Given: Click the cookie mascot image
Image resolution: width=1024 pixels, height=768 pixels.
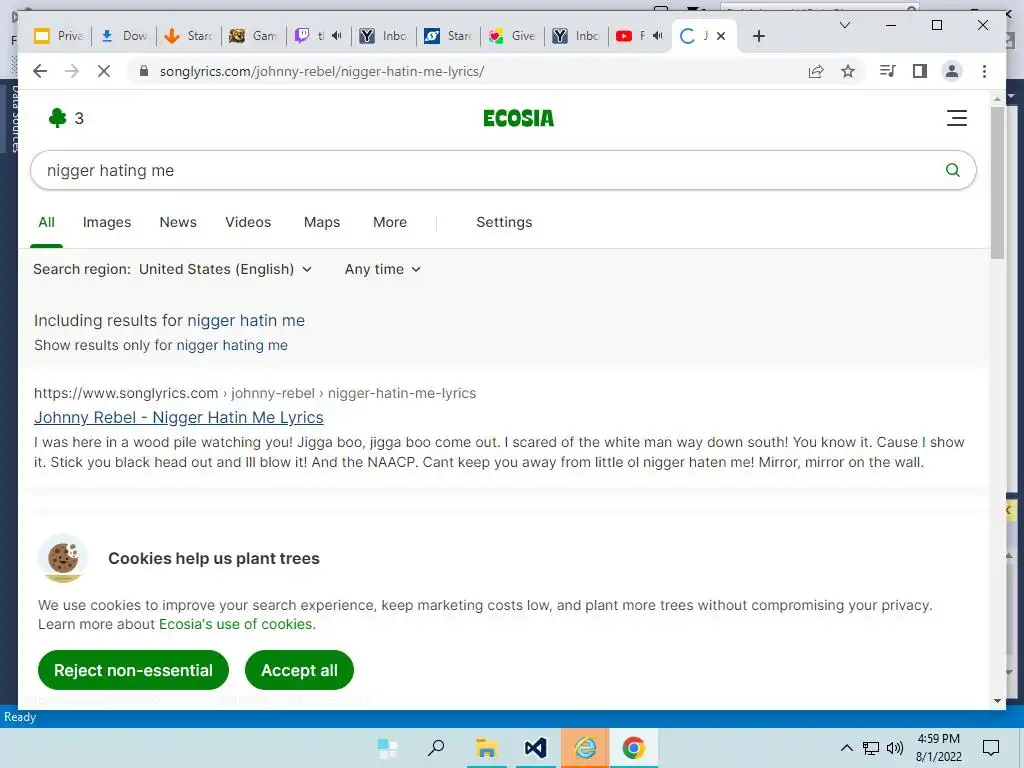Looking at the screenshot, I should 63,559.
